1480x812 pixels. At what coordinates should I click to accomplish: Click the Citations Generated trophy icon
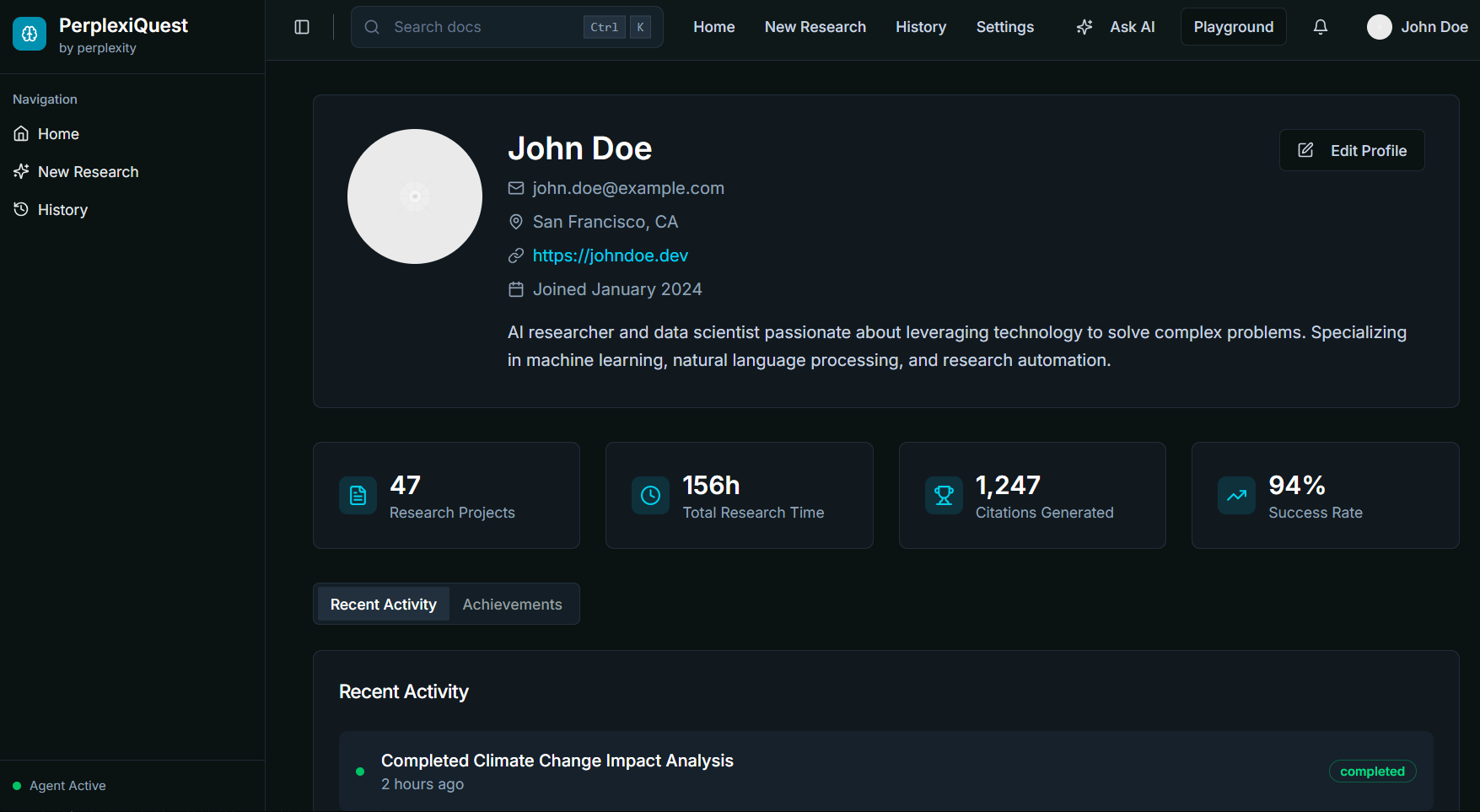click(944, 496)
